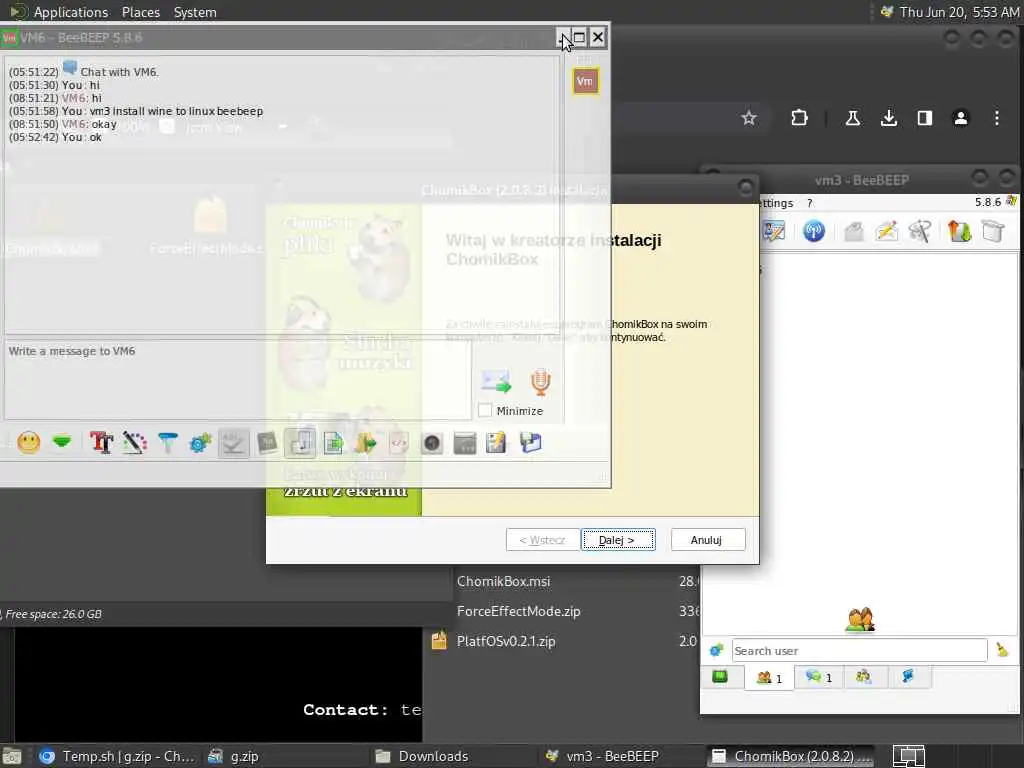Click the gray window panel icon
Viewport: 1024px width, 768px height.
pos(465,443)
